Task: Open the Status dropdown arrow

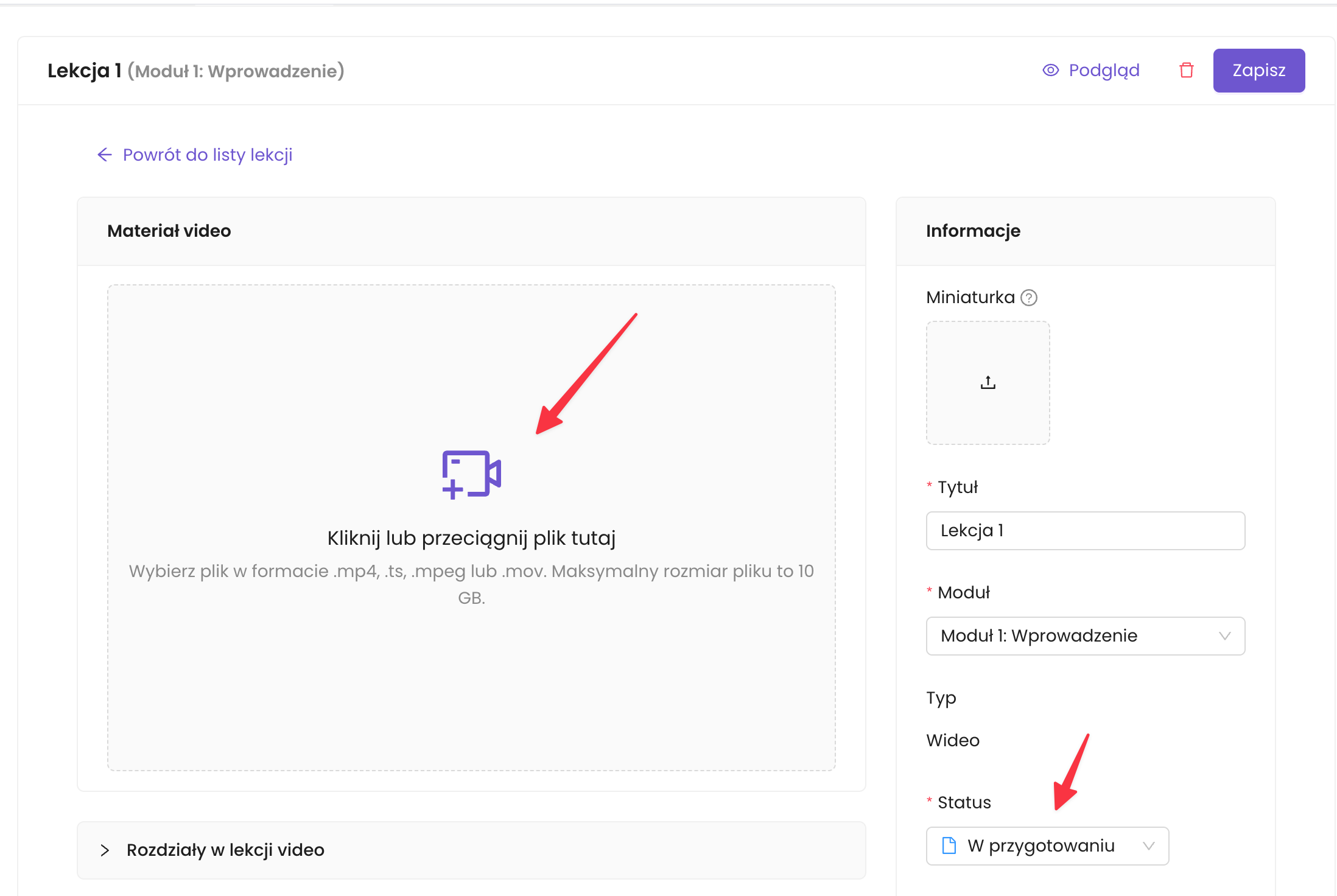Action: pos(1148,846)
